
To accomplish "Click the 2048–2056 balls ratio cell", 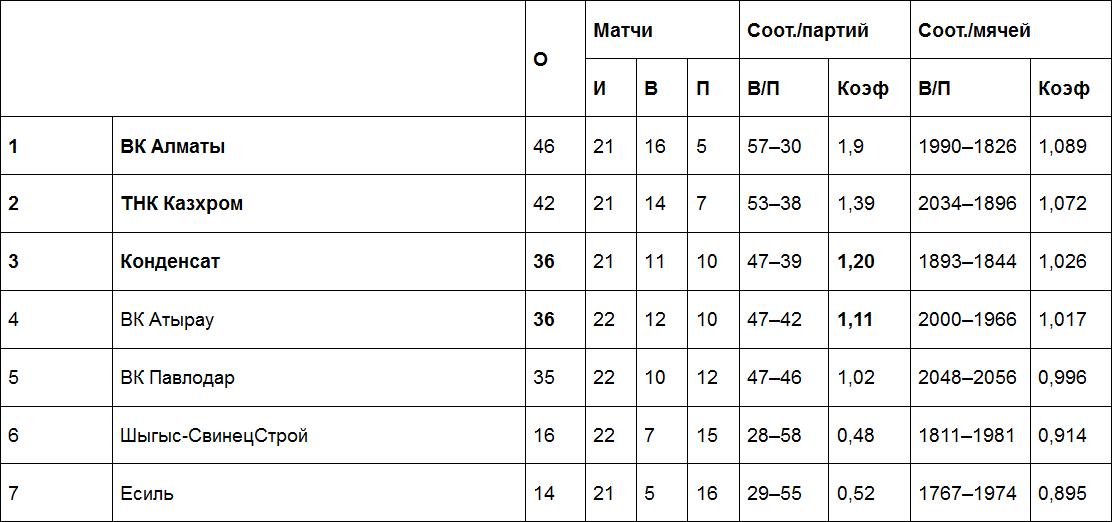I will click(967, 378).
